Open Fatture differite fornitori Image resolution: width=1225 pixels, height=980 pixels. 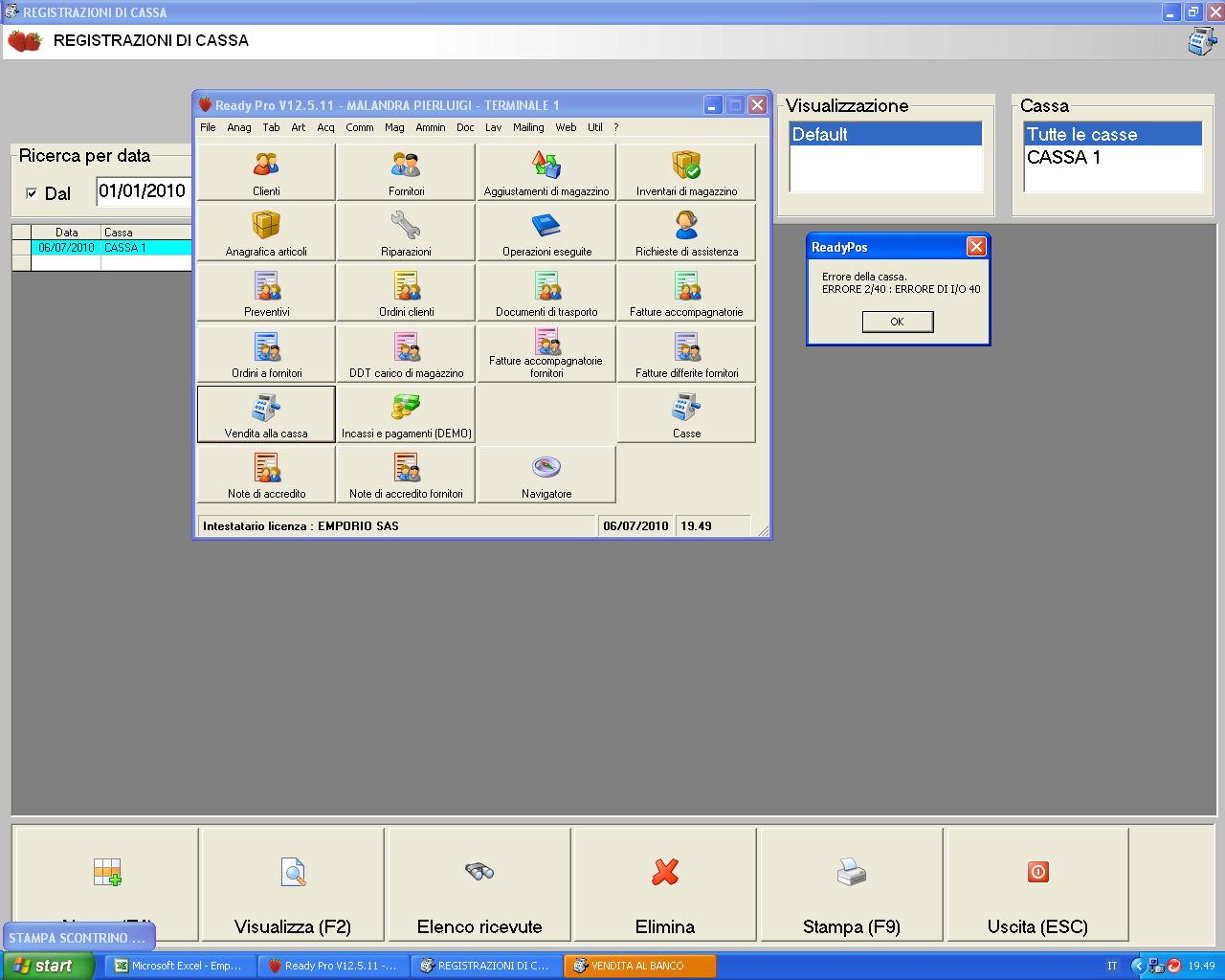(x=686, y=353)
